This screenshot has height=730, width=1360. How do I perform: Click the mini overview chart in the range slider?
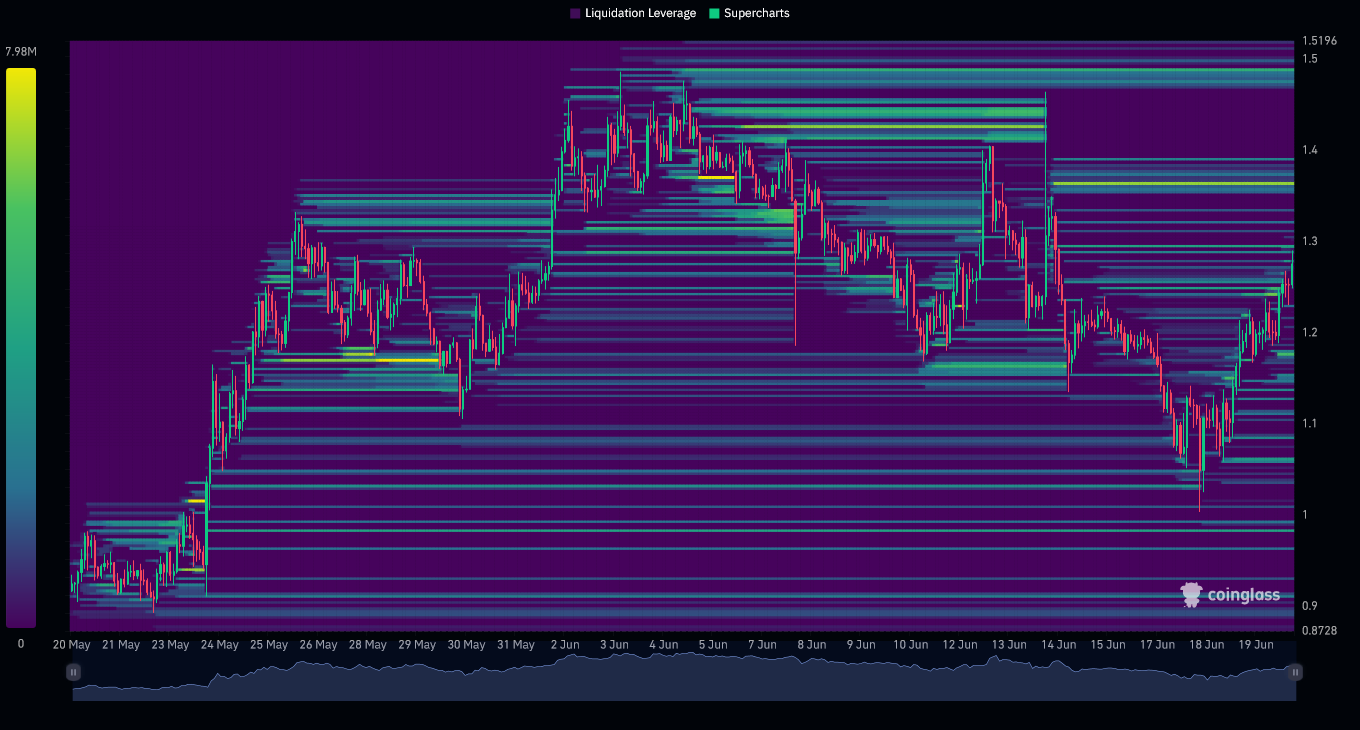click(x=684, y=676)
